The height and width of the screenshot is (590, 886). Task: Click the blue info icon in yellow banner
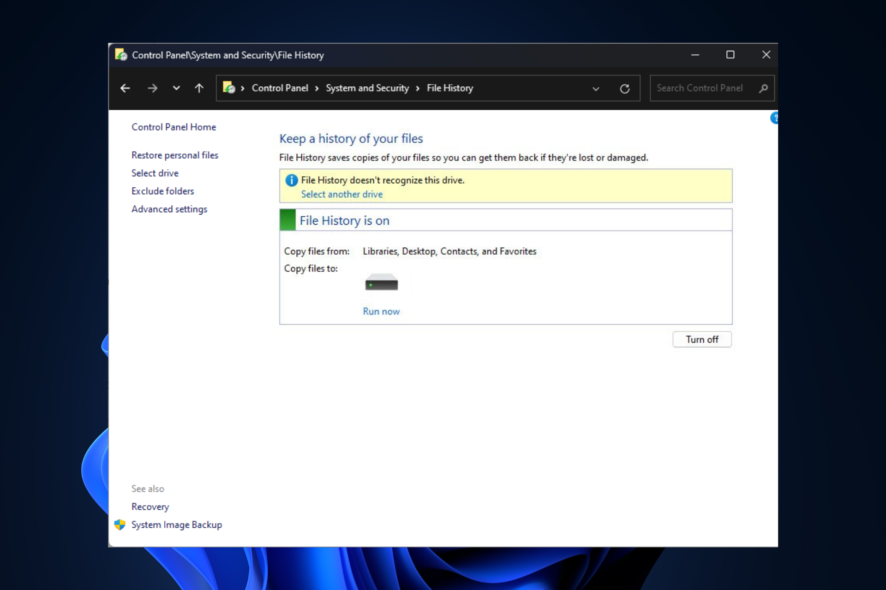pos(292,180)
